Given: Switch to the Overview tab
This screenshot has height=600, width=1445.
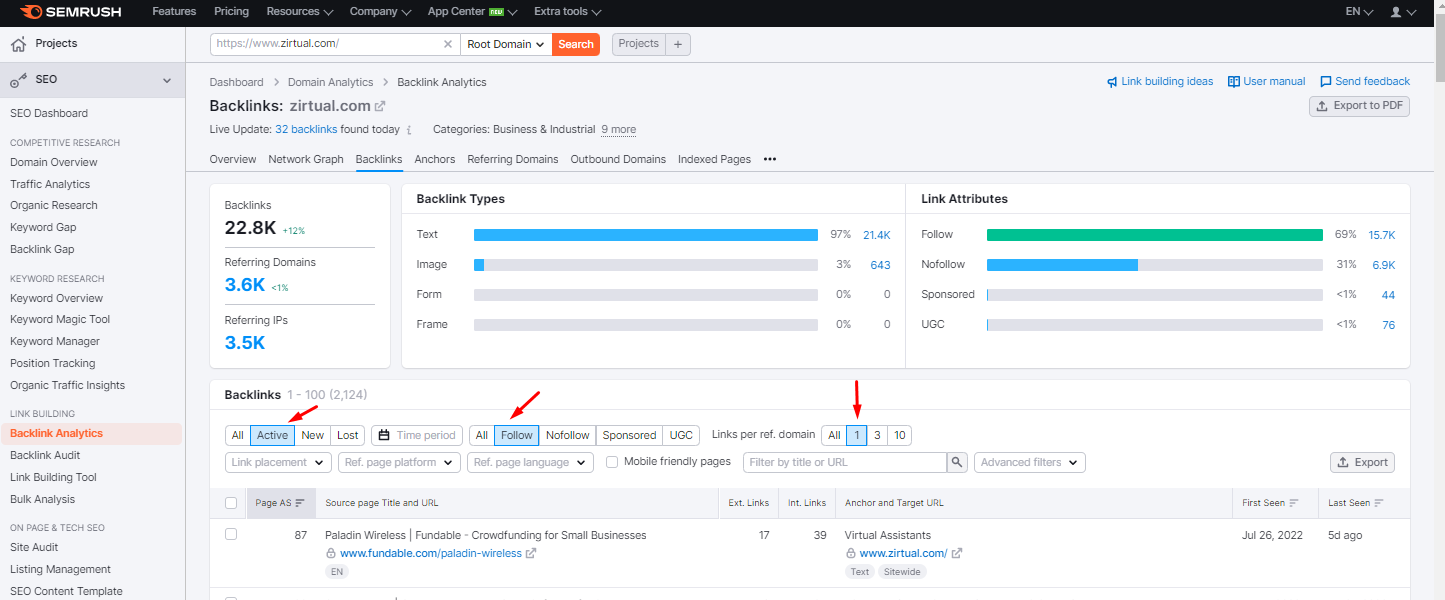Looking at the screenshot, I should coord(233,159).
